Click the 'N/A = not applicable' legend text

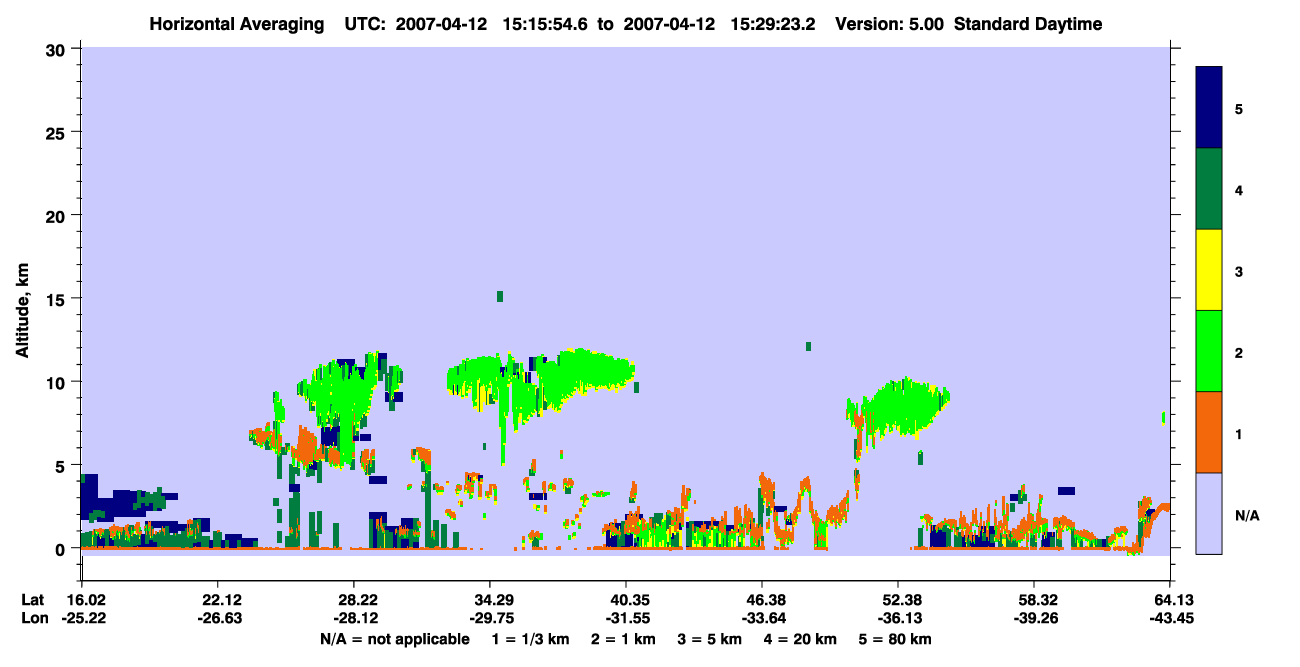click(394, 639)
